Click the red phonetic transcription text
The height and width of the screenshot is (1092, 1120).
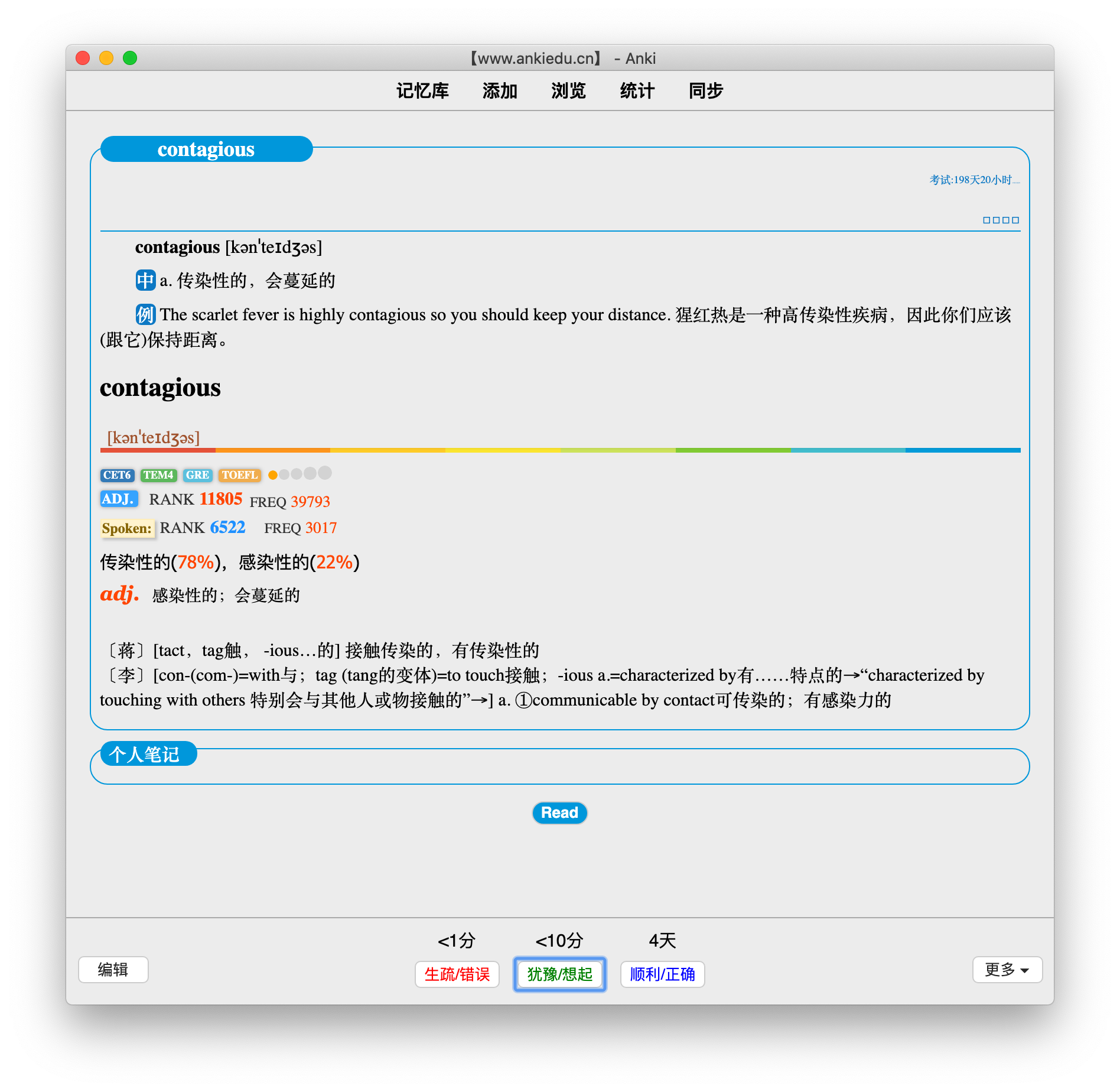pos(154,438)
